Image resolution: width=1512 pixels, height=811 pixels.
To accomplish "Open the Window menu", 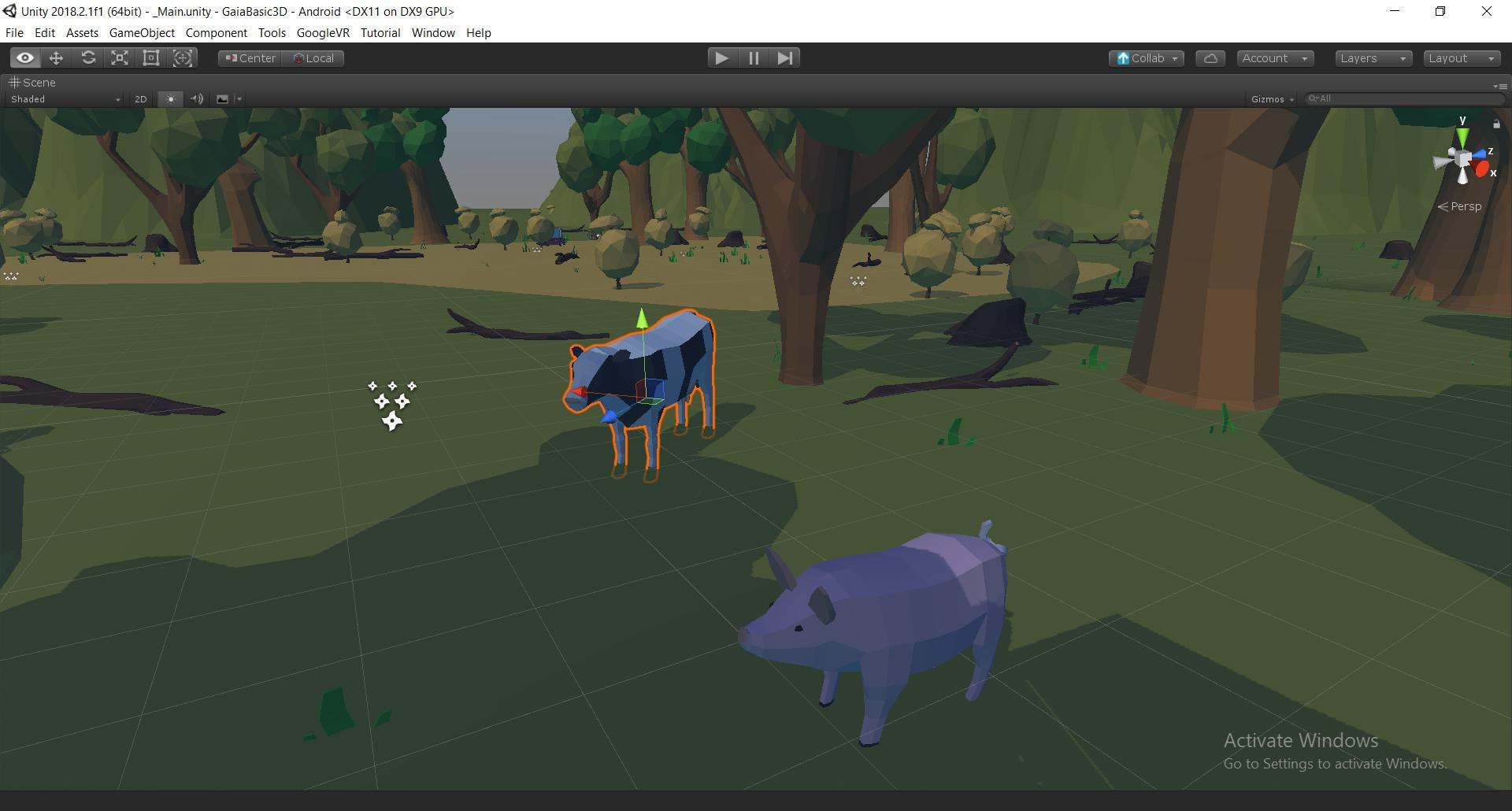I will click(x=433, y=33).
